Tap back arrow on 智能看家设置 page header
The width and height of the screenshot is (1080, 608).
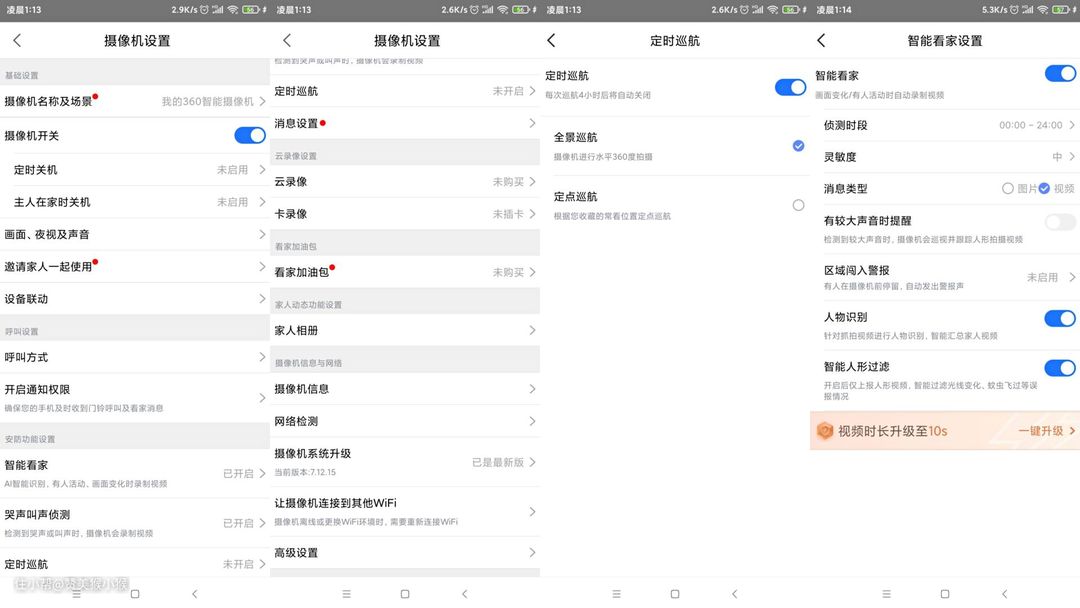tap(821, 41)
